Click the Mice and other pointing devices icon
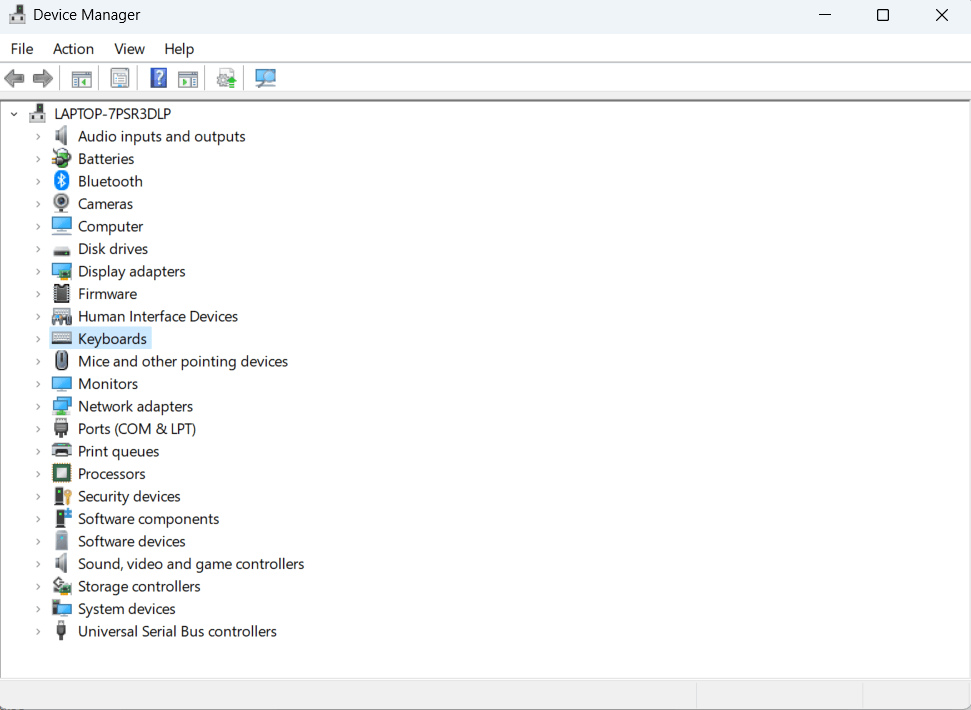This screenshot has width=971, height=710. [61, 361]
